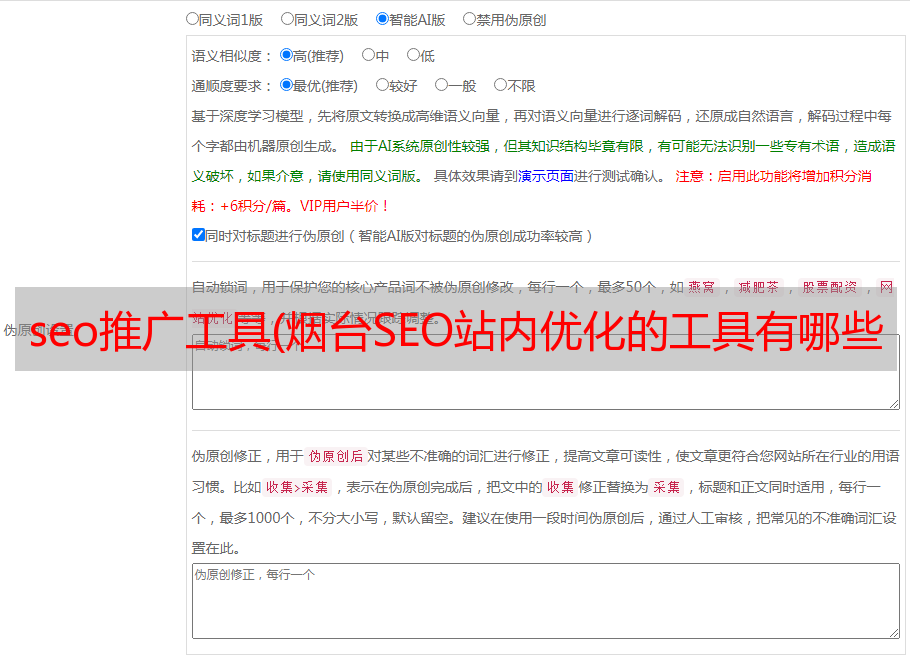Set 通顺度要求 to 不限
The width and height of the screenshot is (911, 658).
click(x=500, y=85)
